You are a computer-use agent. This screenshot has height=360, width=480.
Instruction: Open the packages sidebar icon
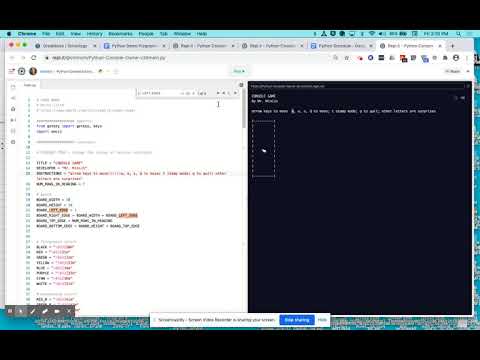click(13, 109)
